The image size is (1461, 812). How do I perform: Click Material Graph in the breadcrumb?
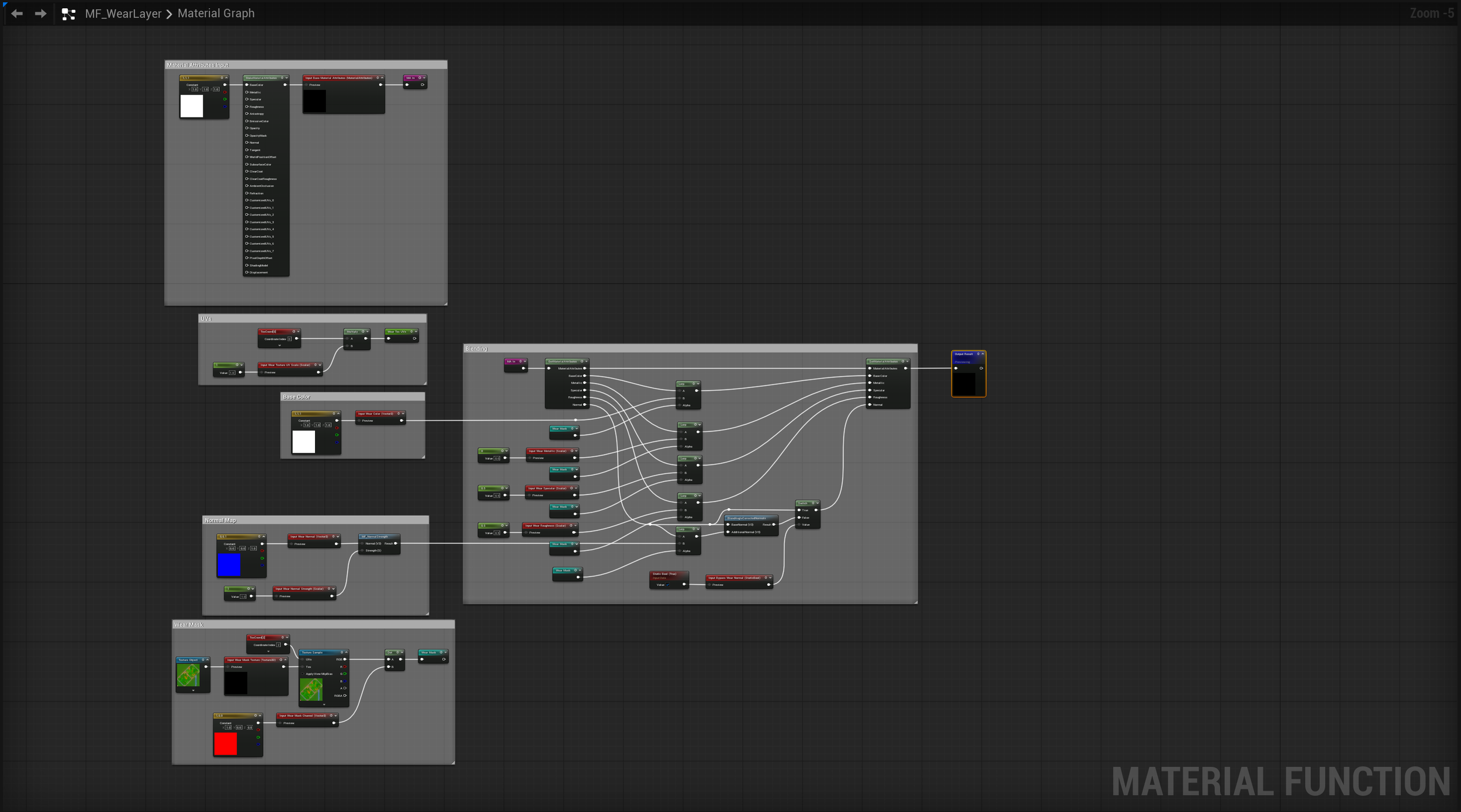[216, 13]
